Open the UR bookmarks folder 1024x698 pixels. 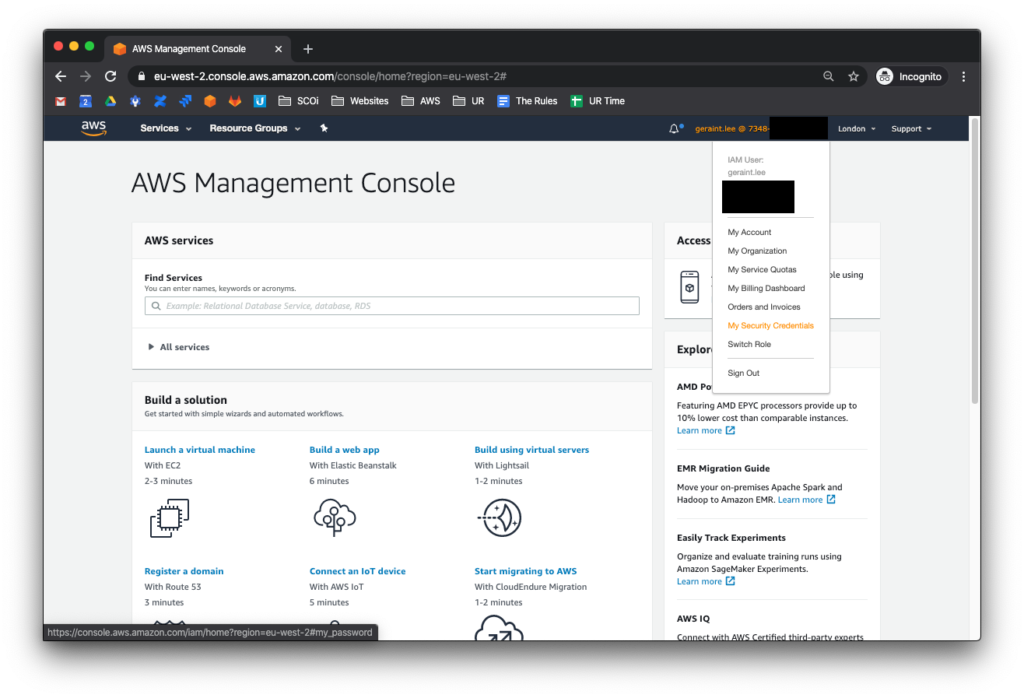(469, 101)
